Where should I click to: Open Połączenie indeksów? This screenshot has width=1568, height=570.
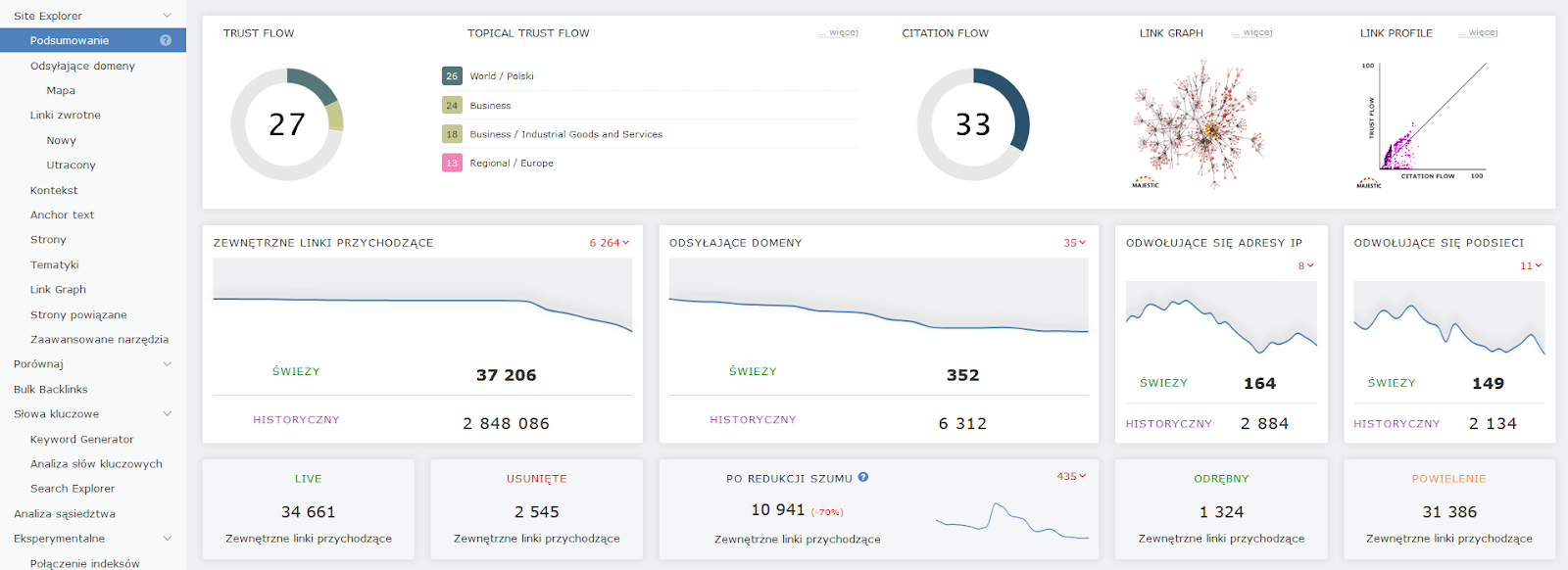tap(84, 563)
